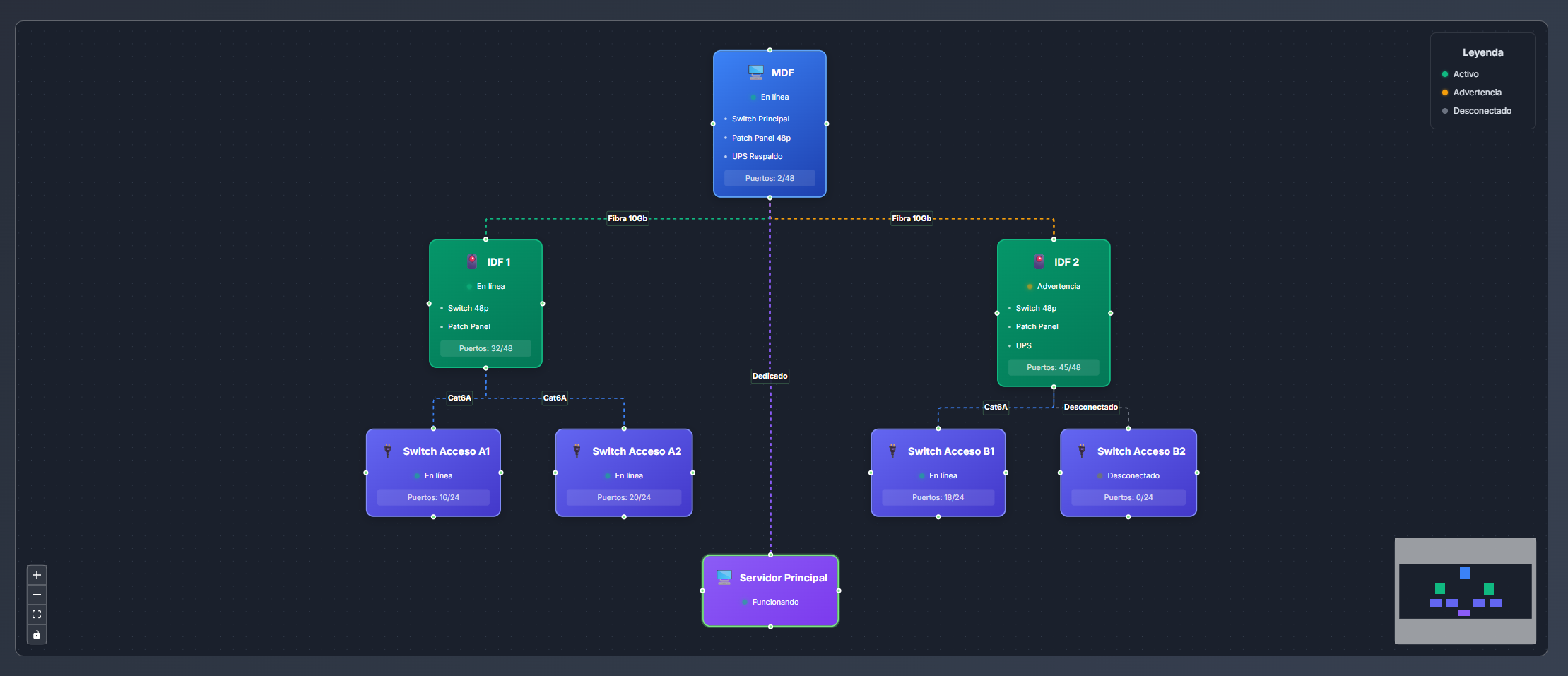Click the MDF Puertos: 2/48 badge

pos(770,178)
